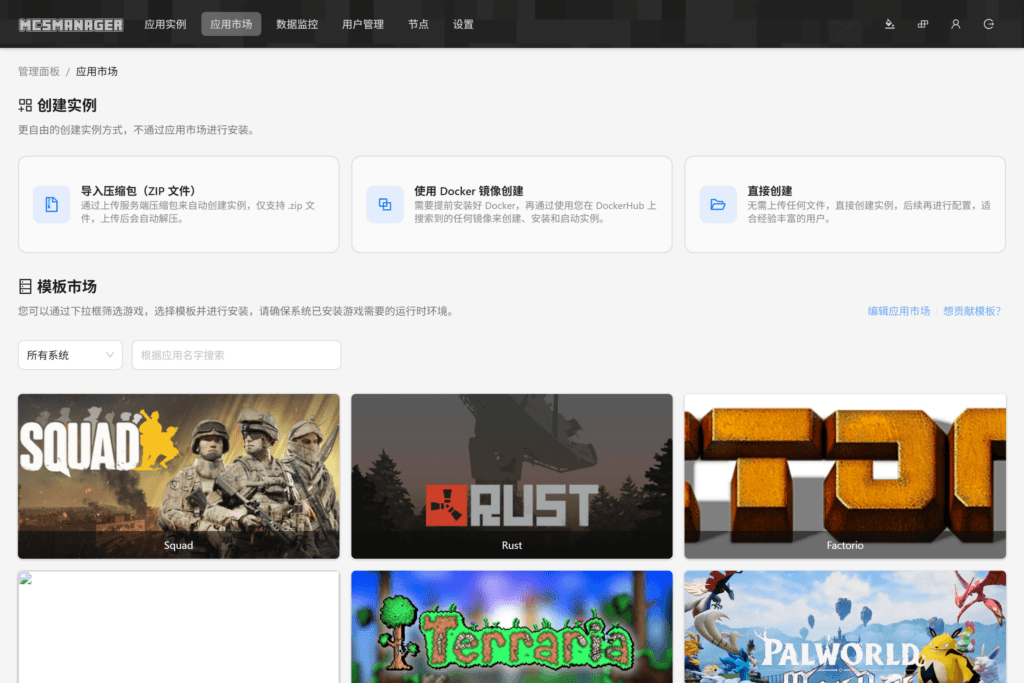Click the ZIP file import icon
The image size is (1024, 683).
52,204
